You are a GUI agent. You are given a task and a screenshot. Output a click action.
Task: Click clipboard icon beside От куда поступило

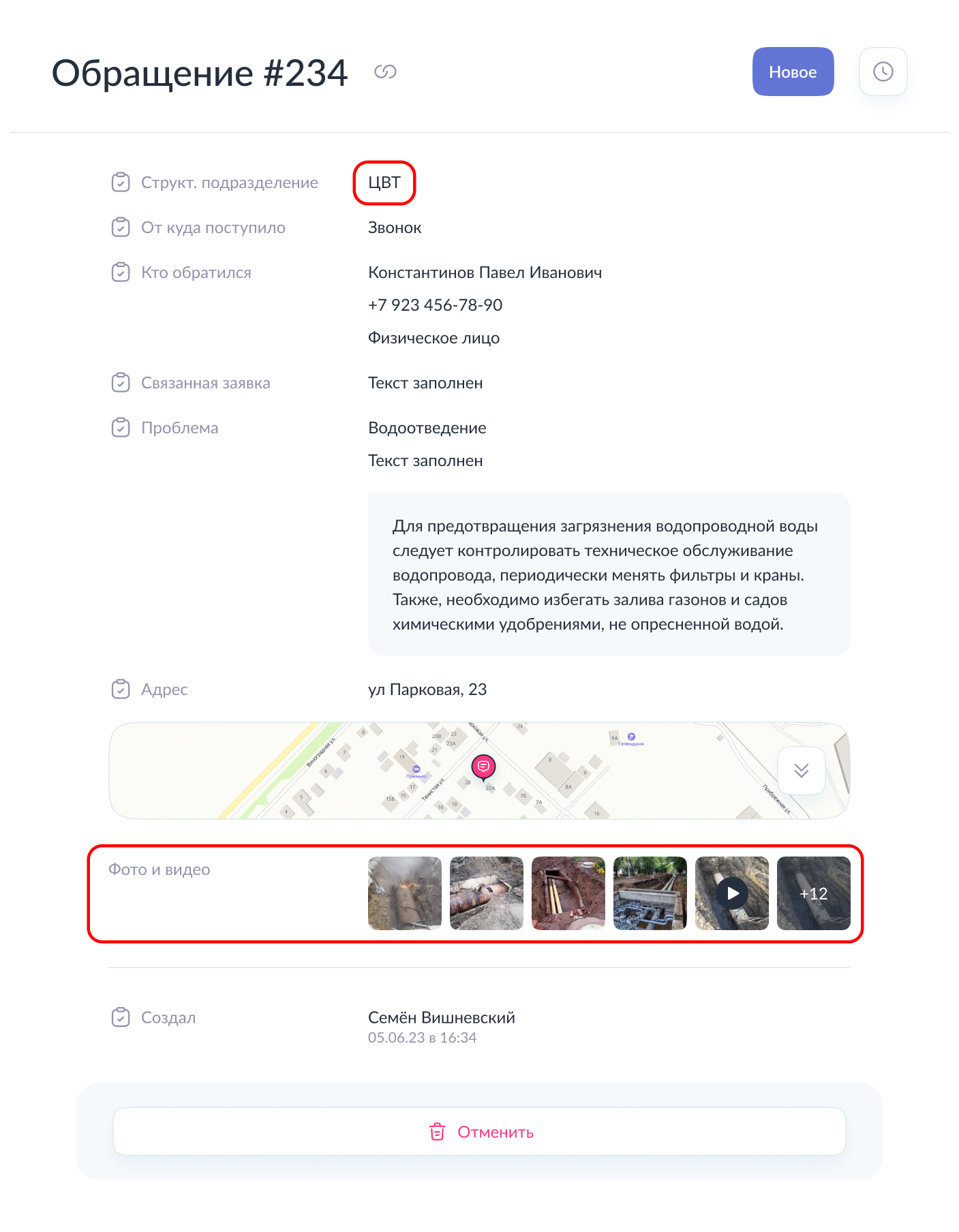tap(121, 227)
